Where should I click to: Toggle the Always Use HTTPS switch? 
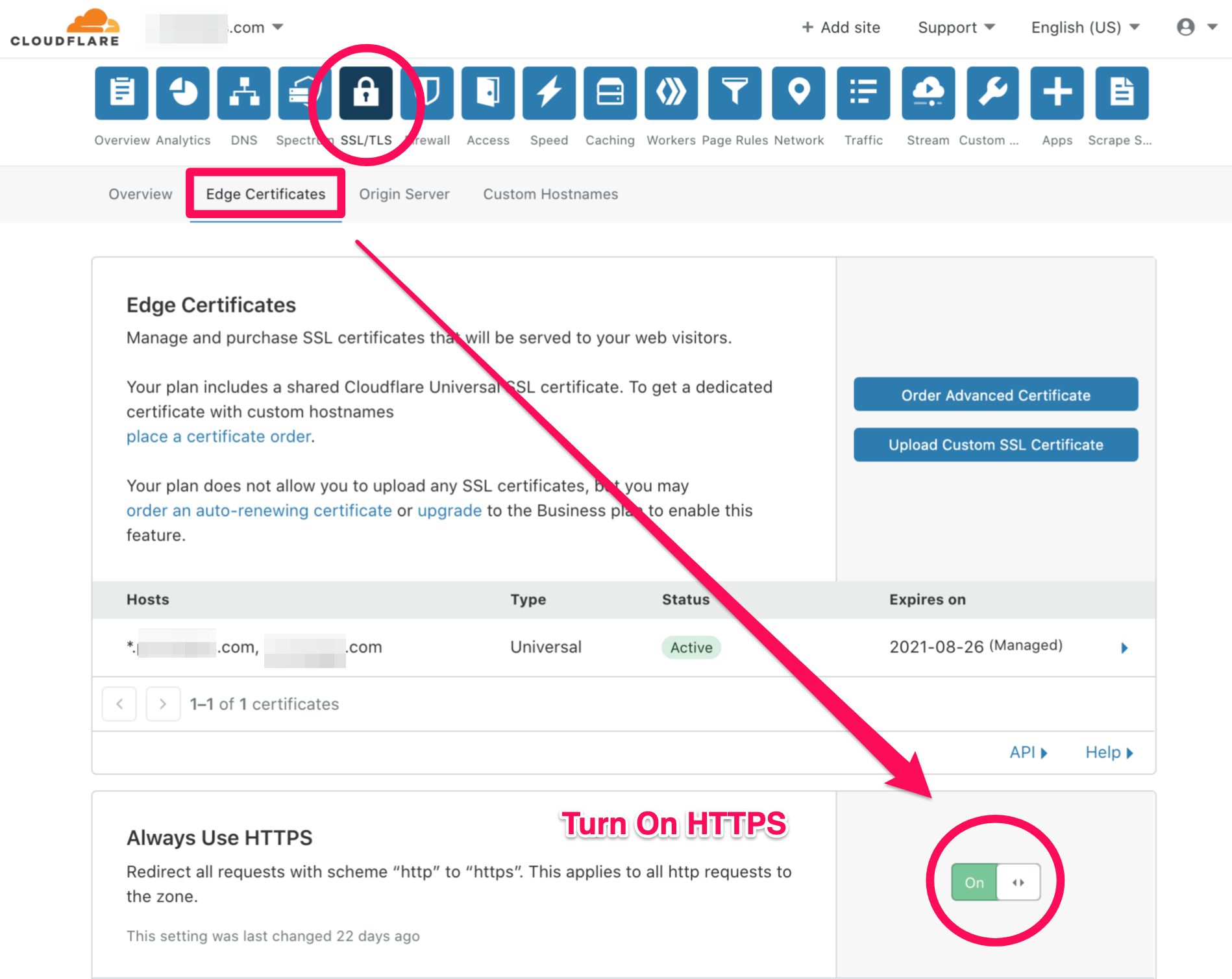point(996,882)
